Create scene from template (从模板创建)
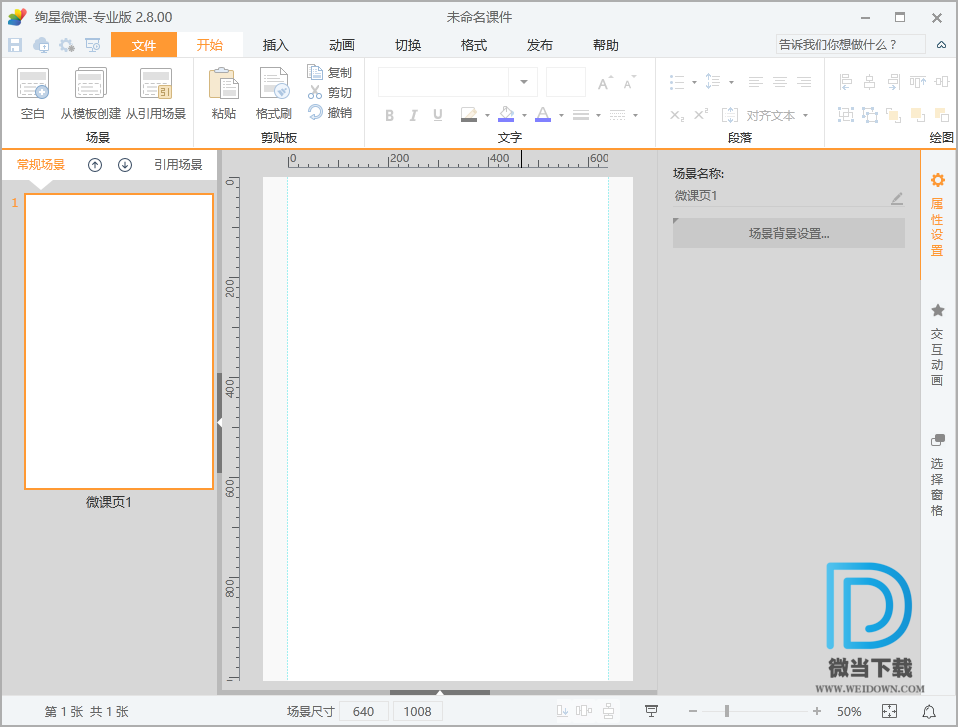This screenshot has height=727, width=958. (x=90, y=93)
